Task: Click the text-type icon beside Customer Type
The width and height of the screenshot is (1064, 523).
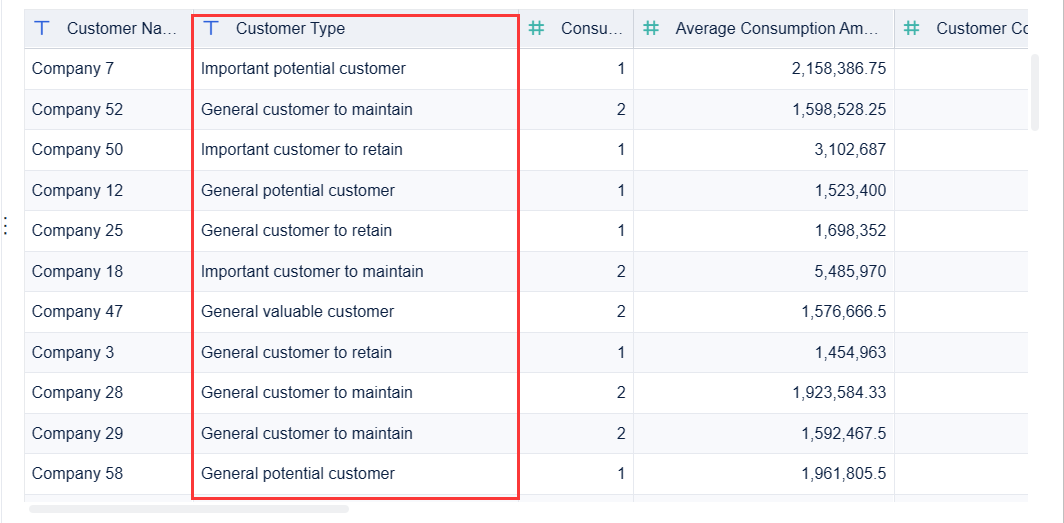Action: tap(211, 29)
